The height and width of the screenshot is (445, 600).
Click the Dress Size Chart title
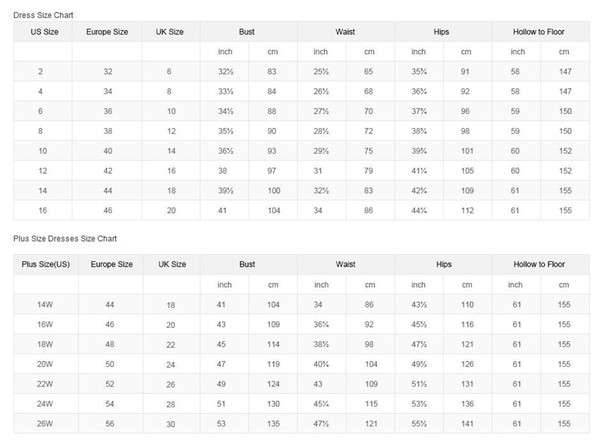click(x=43, y=15)
